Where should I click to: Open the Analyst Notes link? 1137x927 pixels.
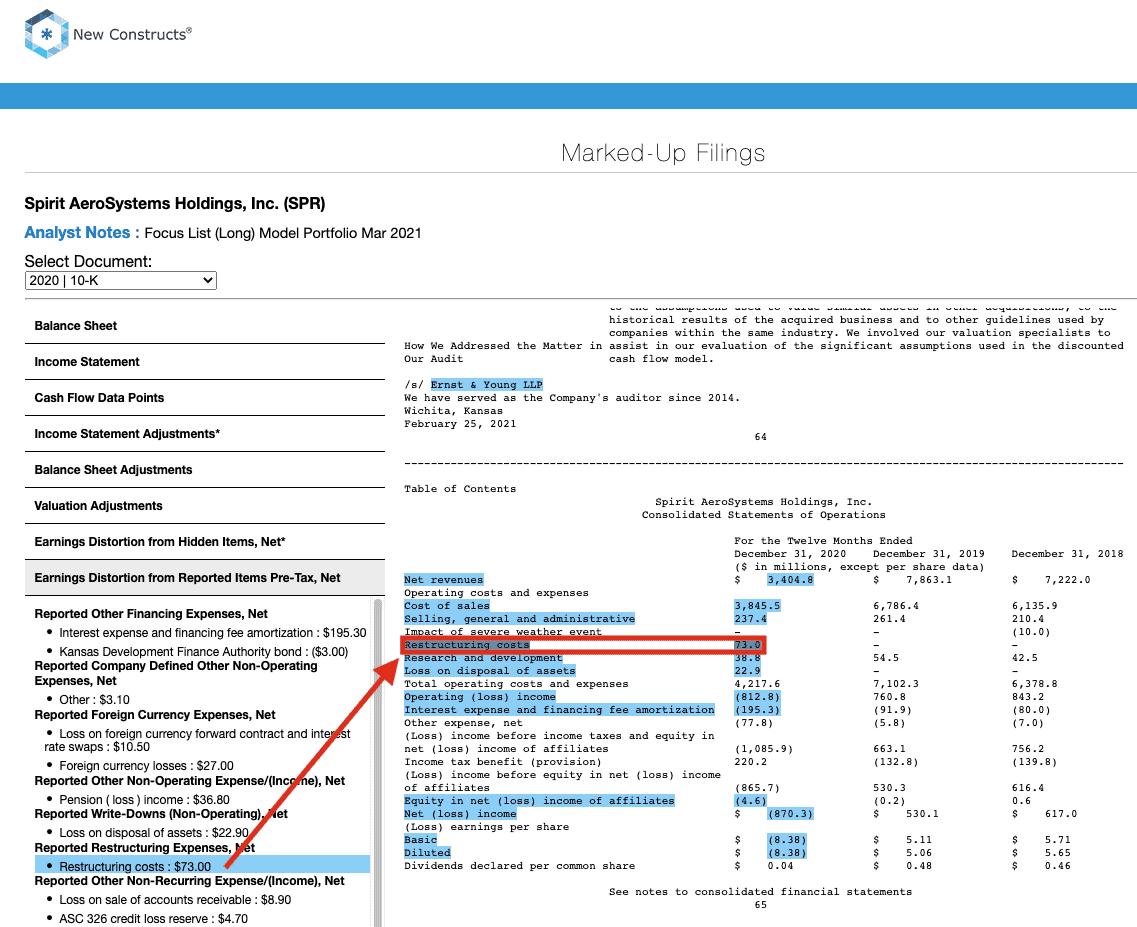pyautogui.click(x=82, y=233)
